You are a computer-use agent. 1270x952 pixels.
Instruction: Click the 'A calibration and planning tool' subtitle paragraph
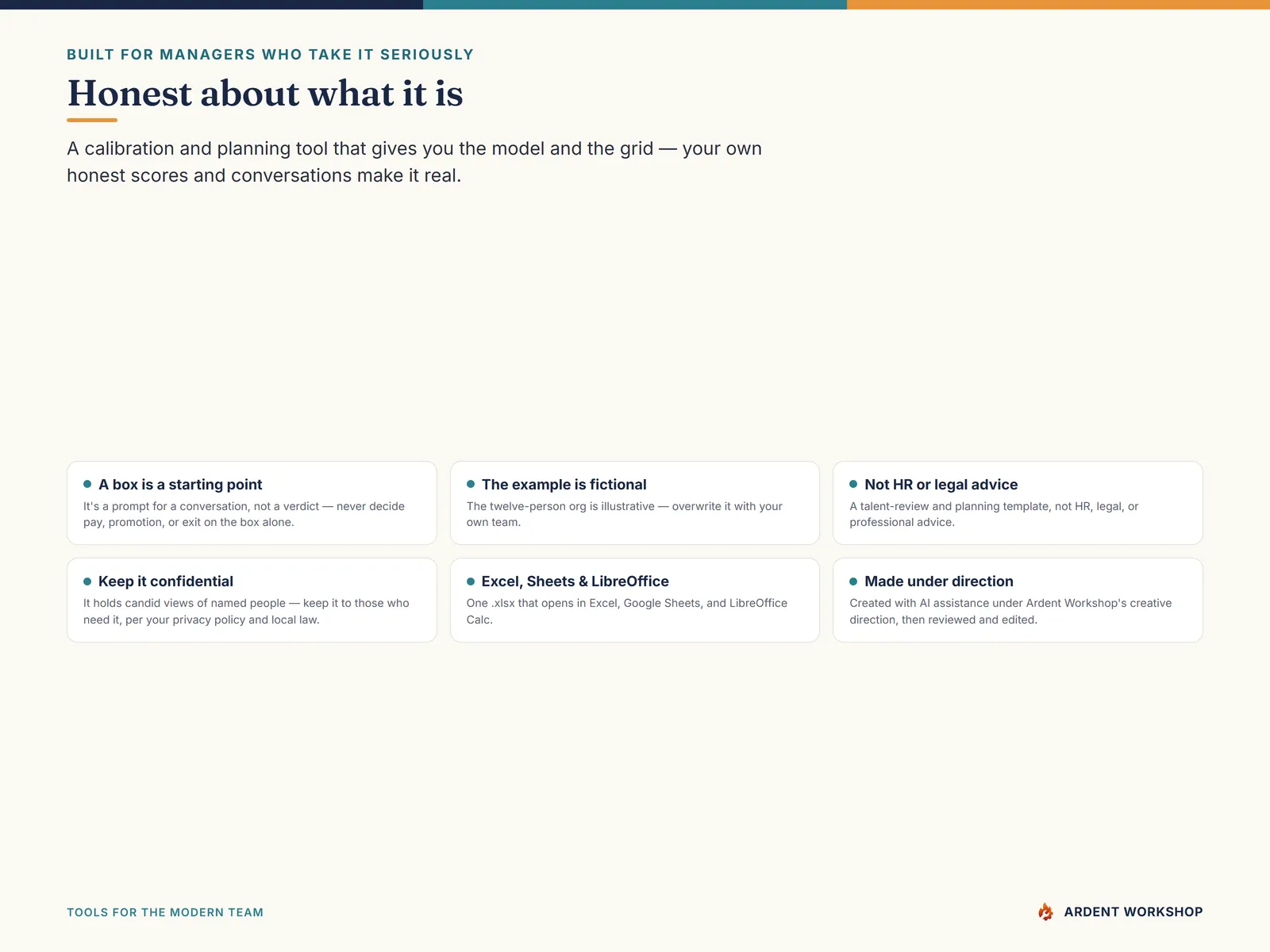coord(414,162)
